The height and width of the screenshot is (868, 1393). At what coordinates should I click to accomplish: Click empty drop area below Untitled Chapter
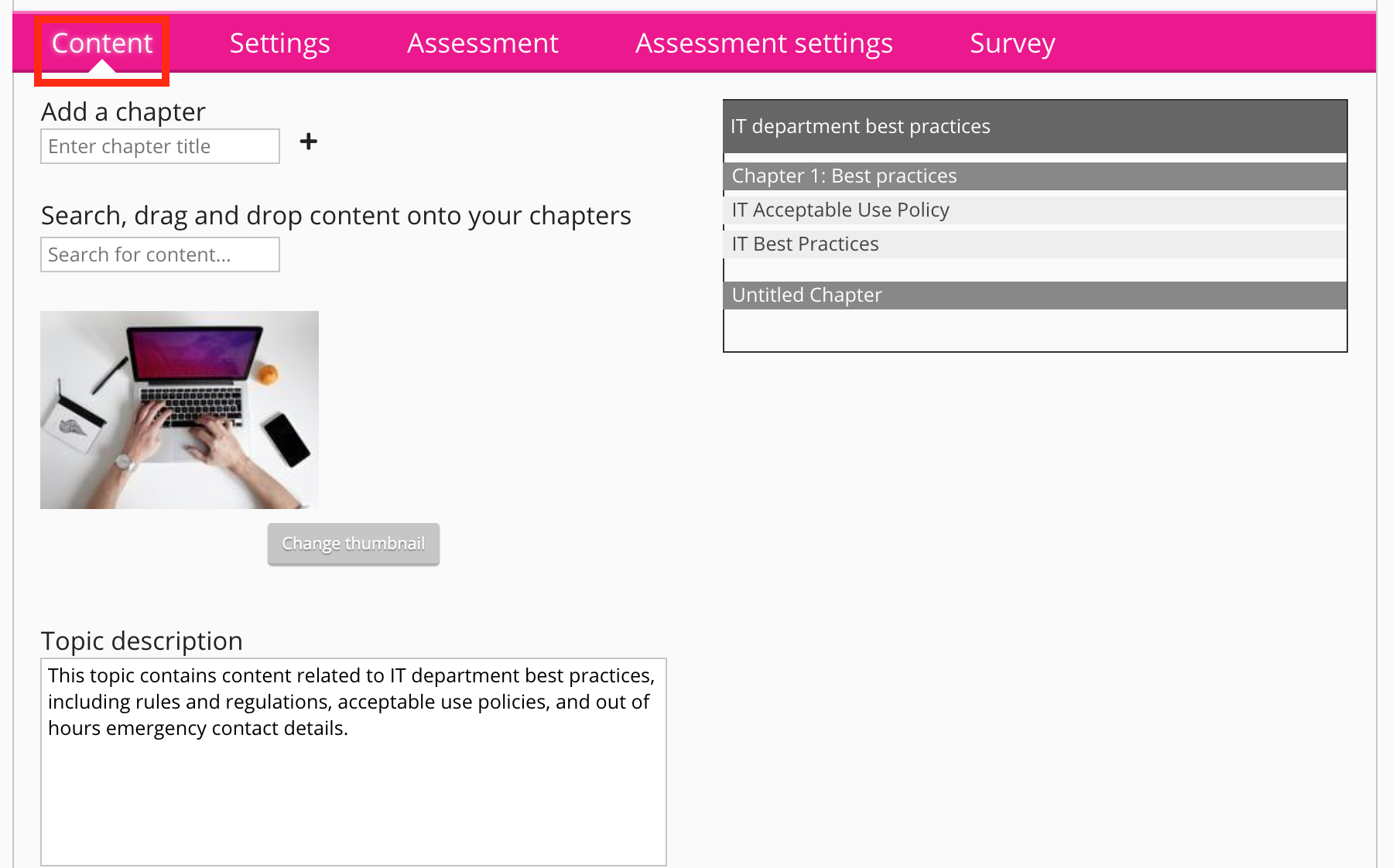click(1035, 330)
